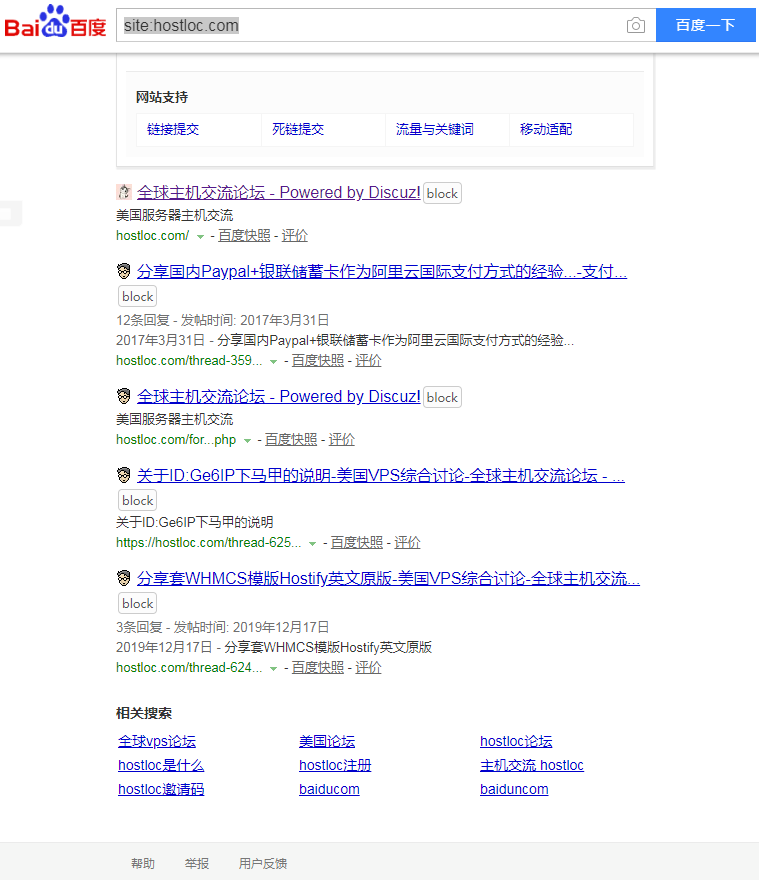
Task: Click favicon beside hostloc.com/for...php result title
Action: point(124,396)
